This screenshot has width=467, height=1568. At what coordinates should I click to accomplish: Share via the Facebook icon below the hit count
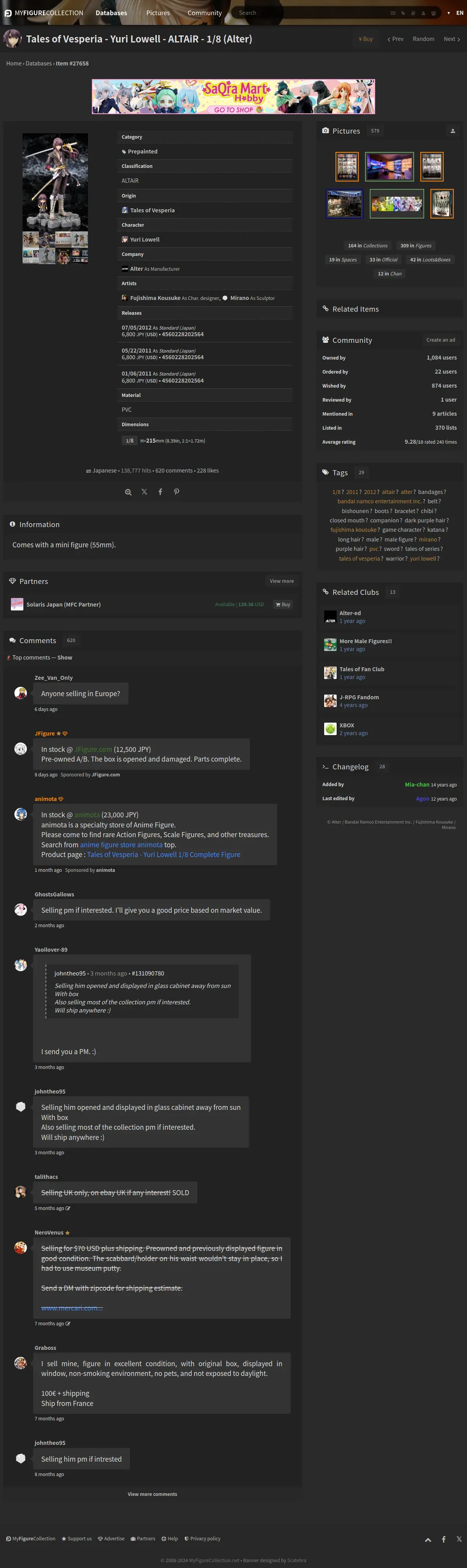click(x=160, y=492)
